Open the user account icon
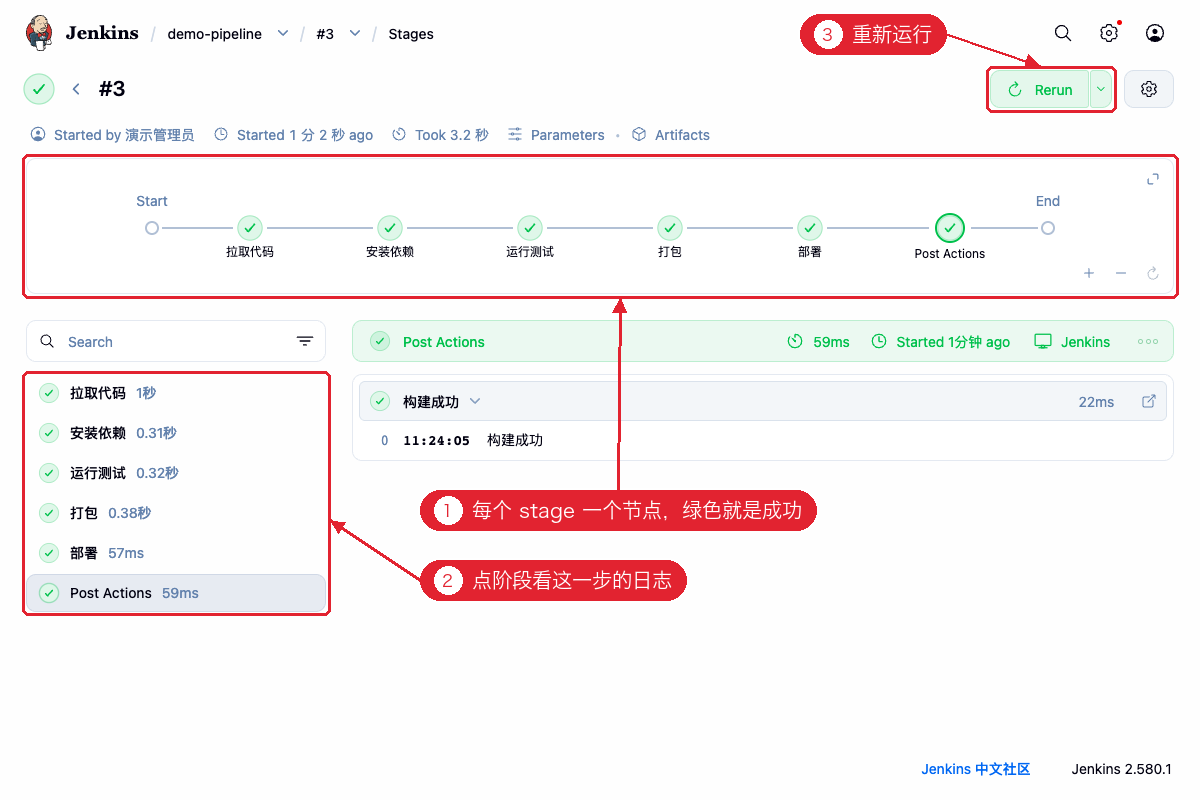The image size is (1200, 800). point(1155,33)
